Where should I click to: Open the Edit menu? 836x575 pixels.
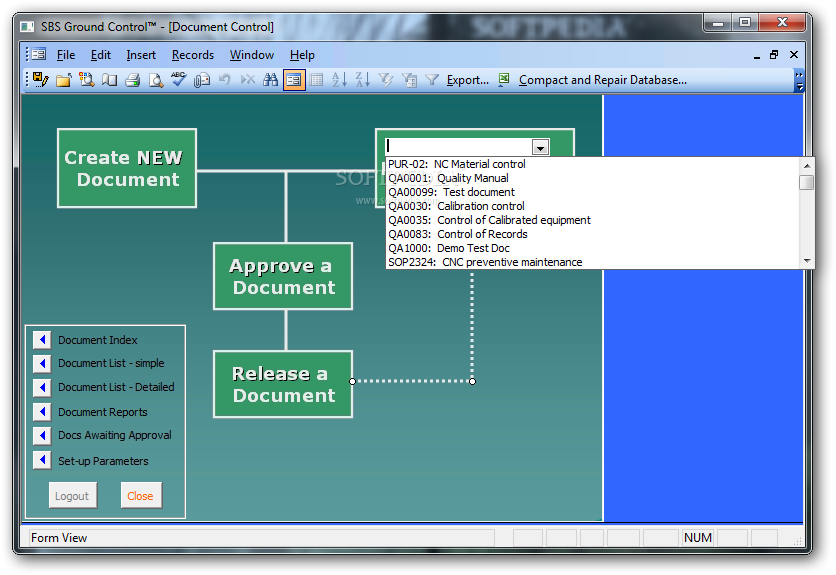tap(101, 55)
